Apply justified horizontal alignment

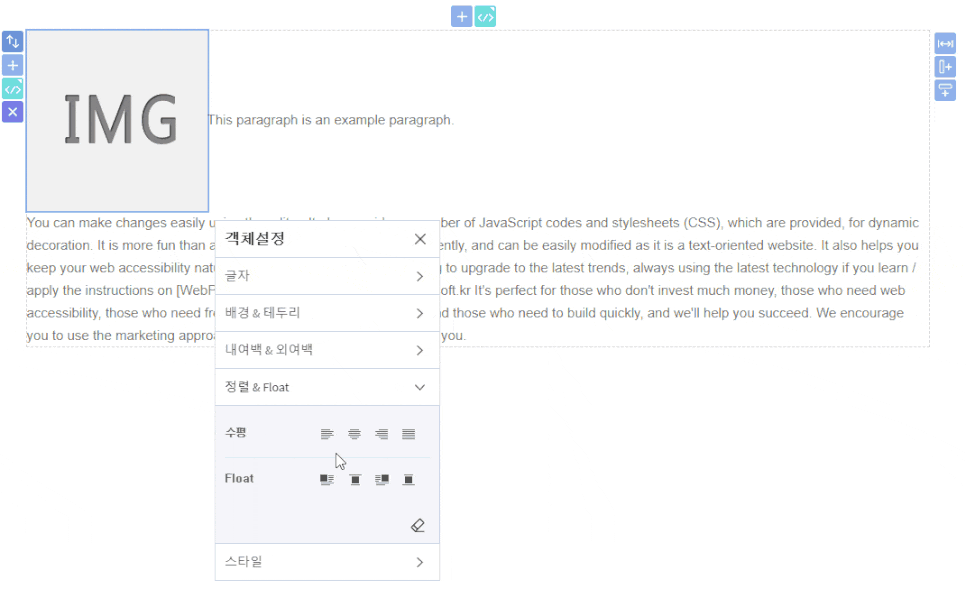(x=408, y=434)
